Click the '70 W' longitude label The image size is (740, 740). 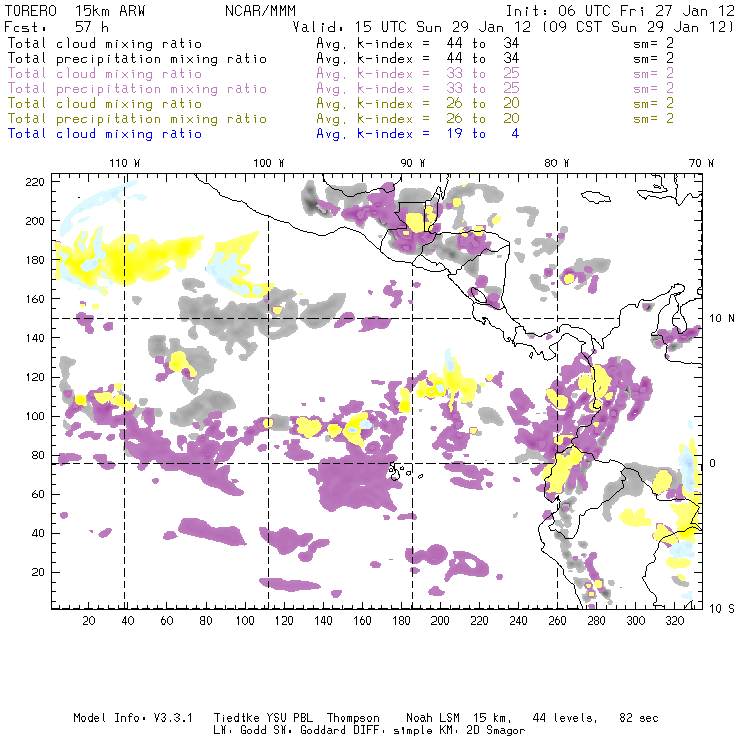(x=701, y=163)
